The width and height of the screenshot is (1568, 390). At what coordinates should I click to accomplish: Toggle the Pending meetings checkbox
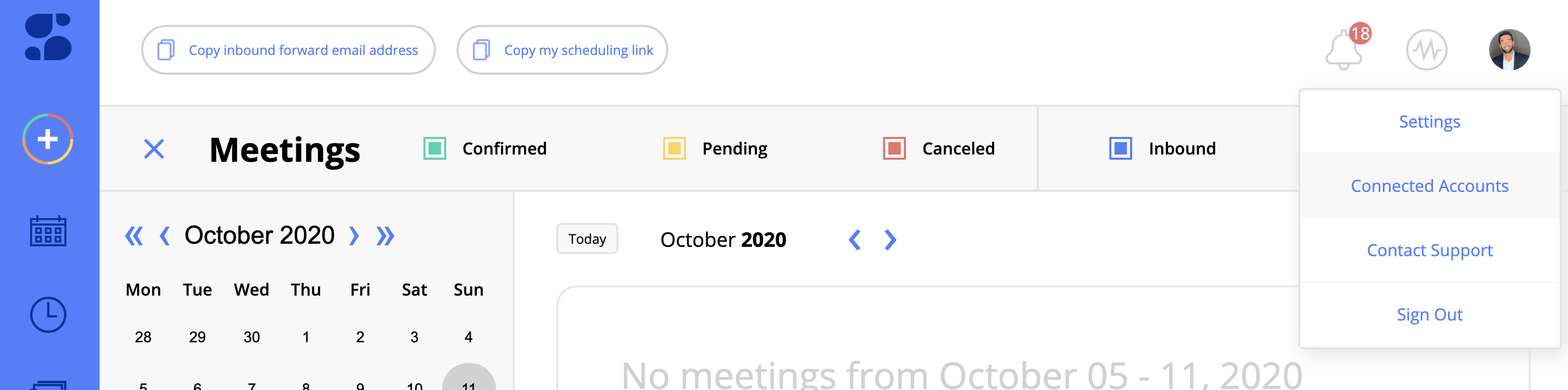(x=674, y=148)
